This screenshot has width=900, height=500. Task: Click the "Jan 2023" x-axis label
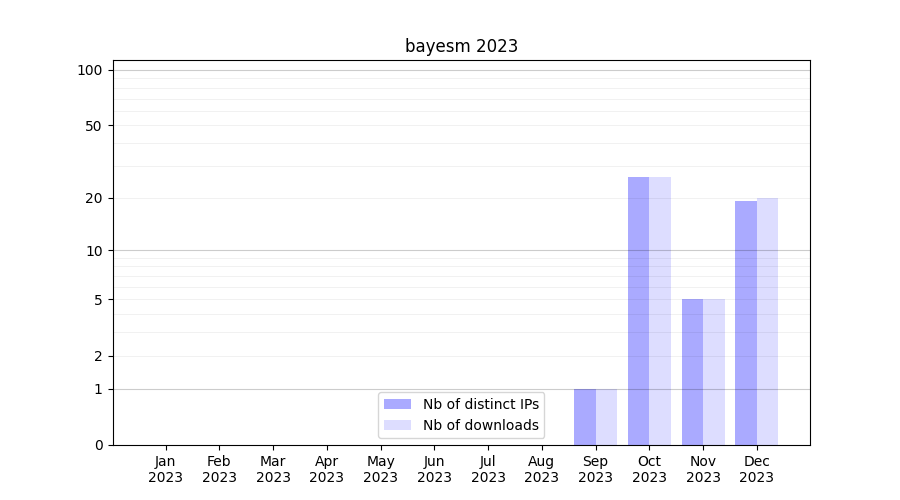(166, 469)
